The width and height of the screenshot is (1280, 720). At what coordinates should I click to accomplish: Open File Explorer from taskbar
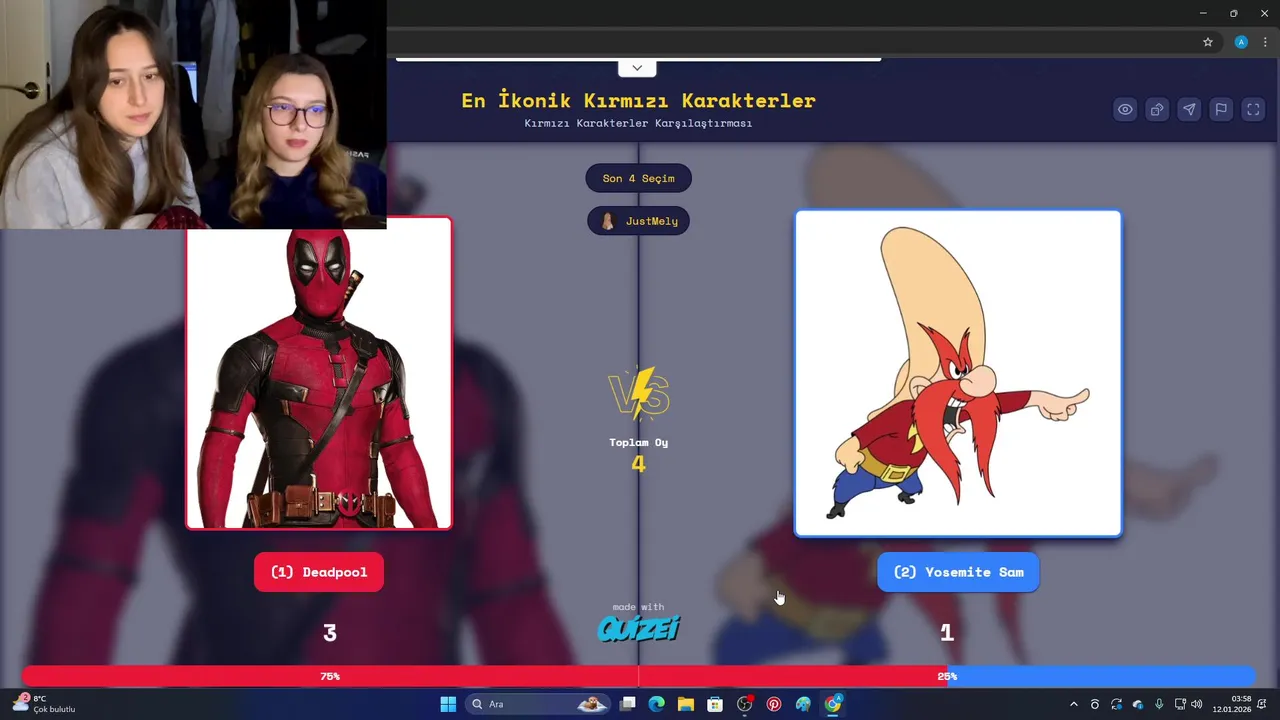click(686, 704)
